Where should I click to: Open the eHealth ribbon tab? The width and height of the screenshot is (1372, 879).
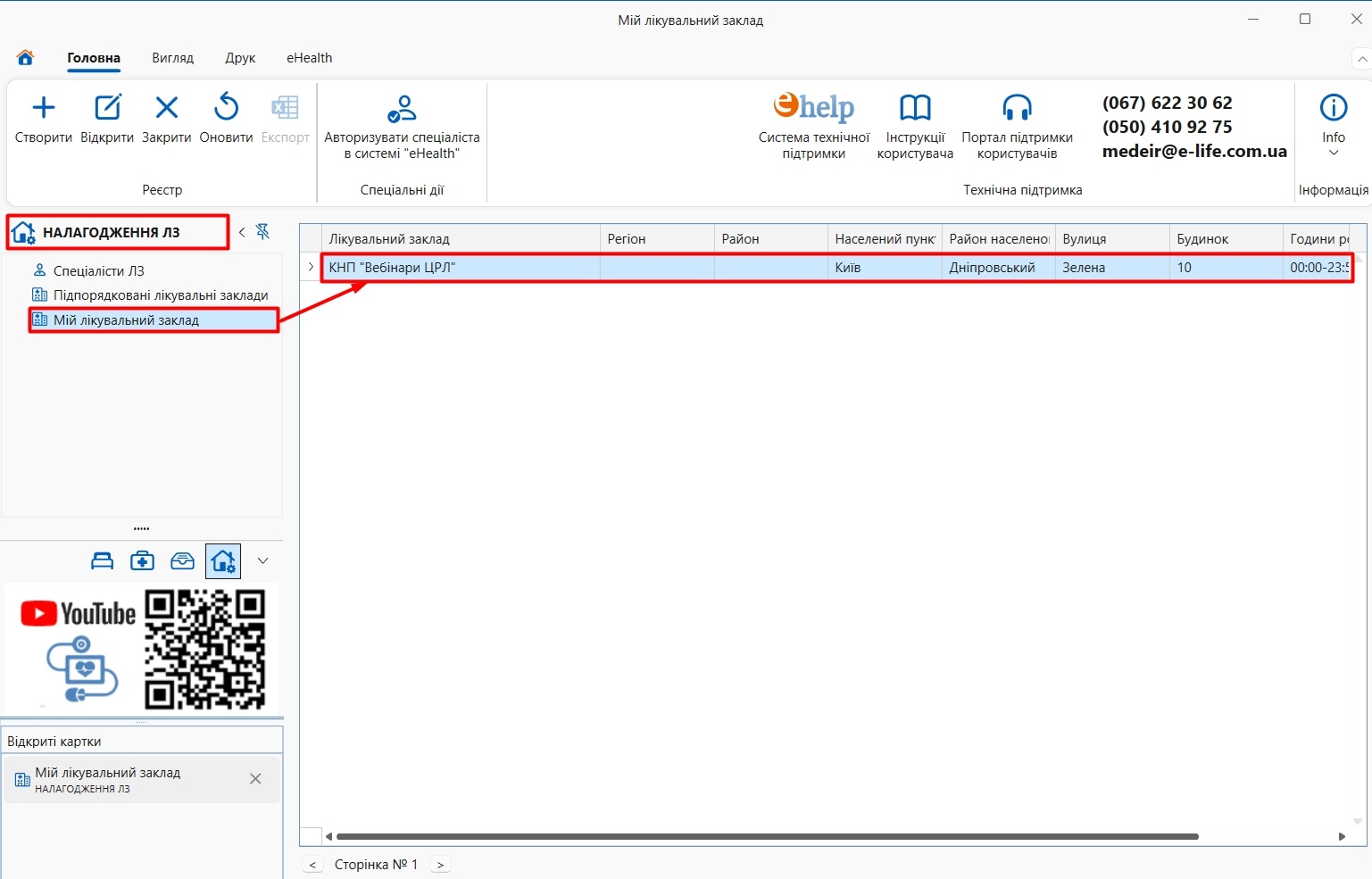click(x=309, y=58)
